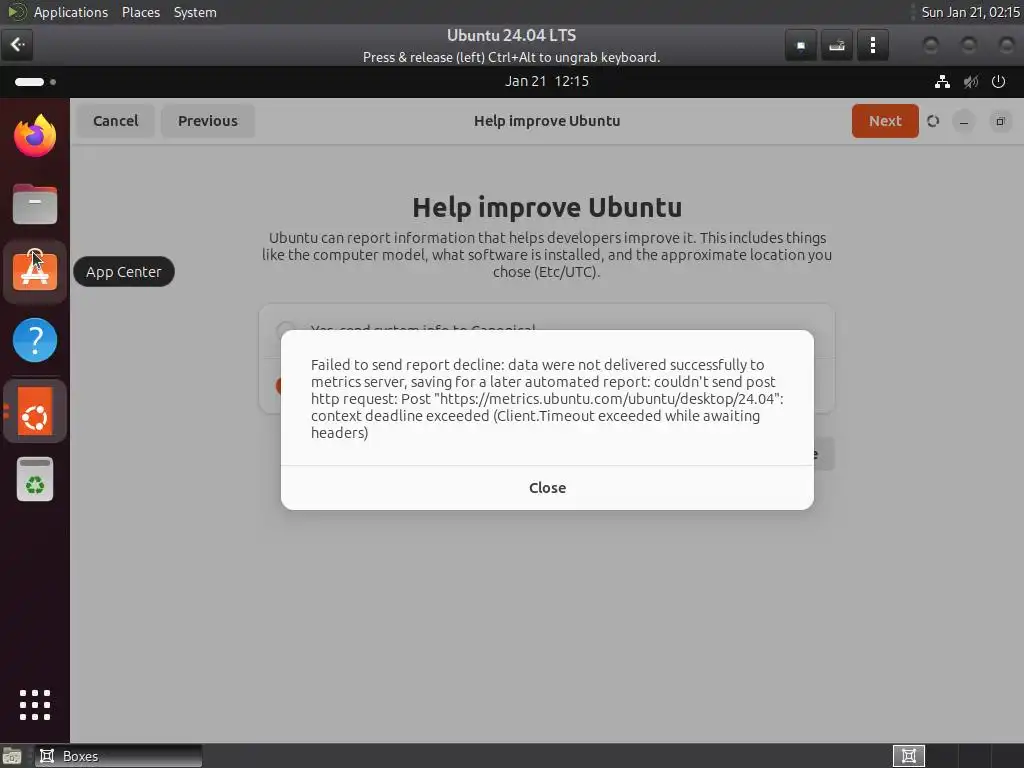Click the Next button in installer header
The width and height of the screenshot is (1024, 768).
click(885, 121)
